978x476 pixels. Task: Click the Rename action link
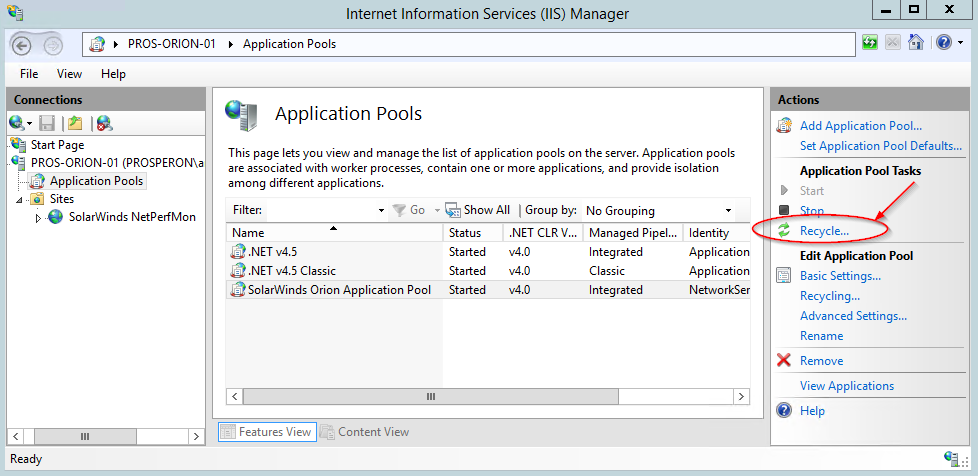click(x=821, y=336)
